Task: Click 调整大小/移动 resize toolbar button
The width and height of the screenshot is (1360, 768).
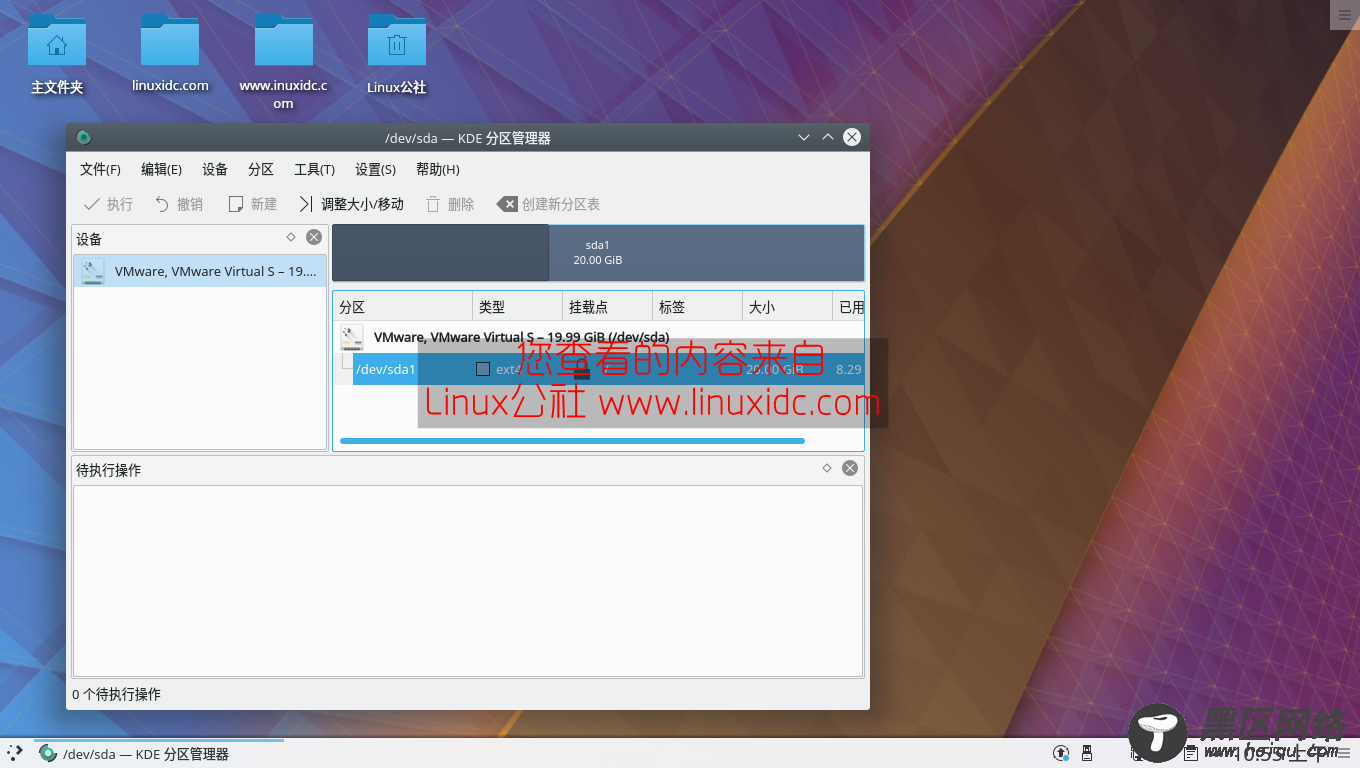Action: point(352,204)
